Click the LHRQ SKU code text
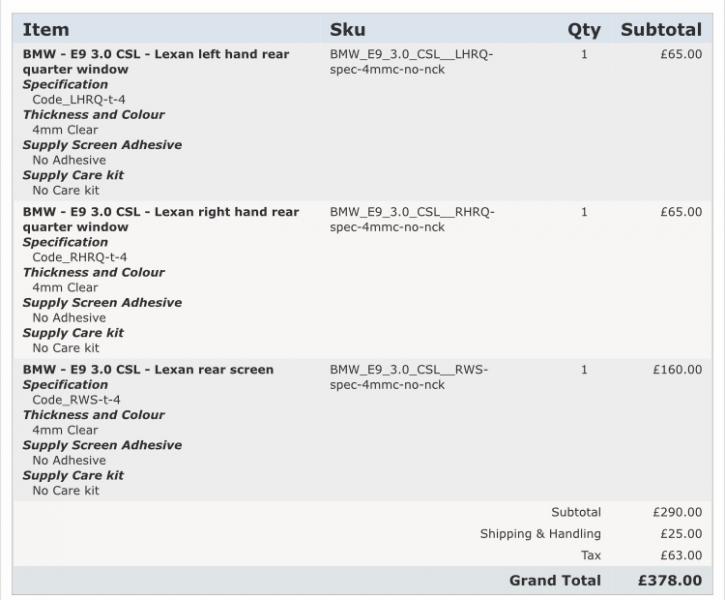The height and width of the screenshot is (600, 725). 411,62
